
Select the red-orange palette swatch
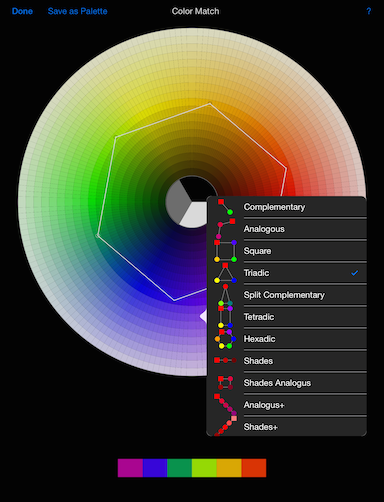[x=254, y=468]
